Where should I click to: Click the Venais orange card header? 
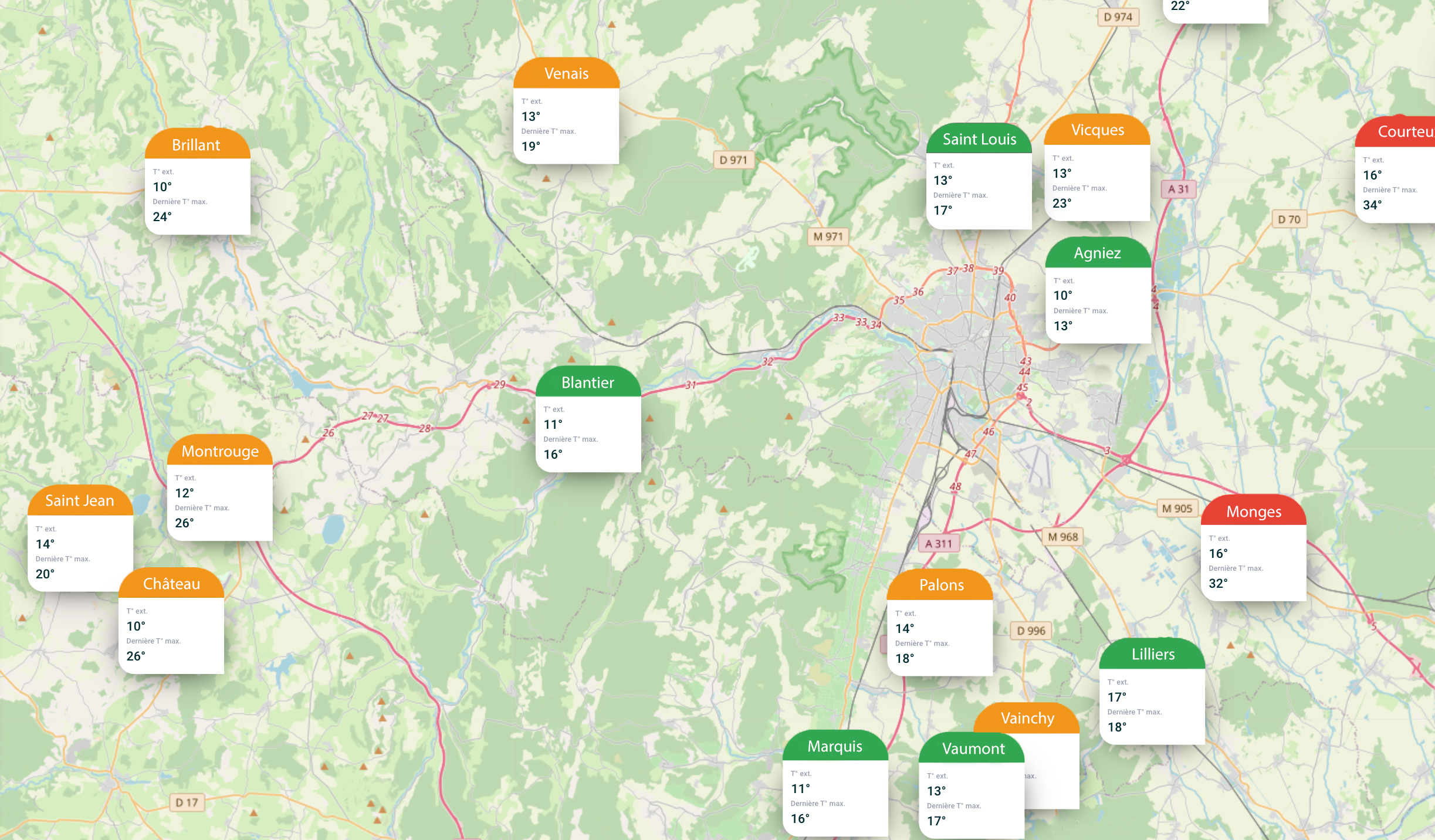coord(566,74)
